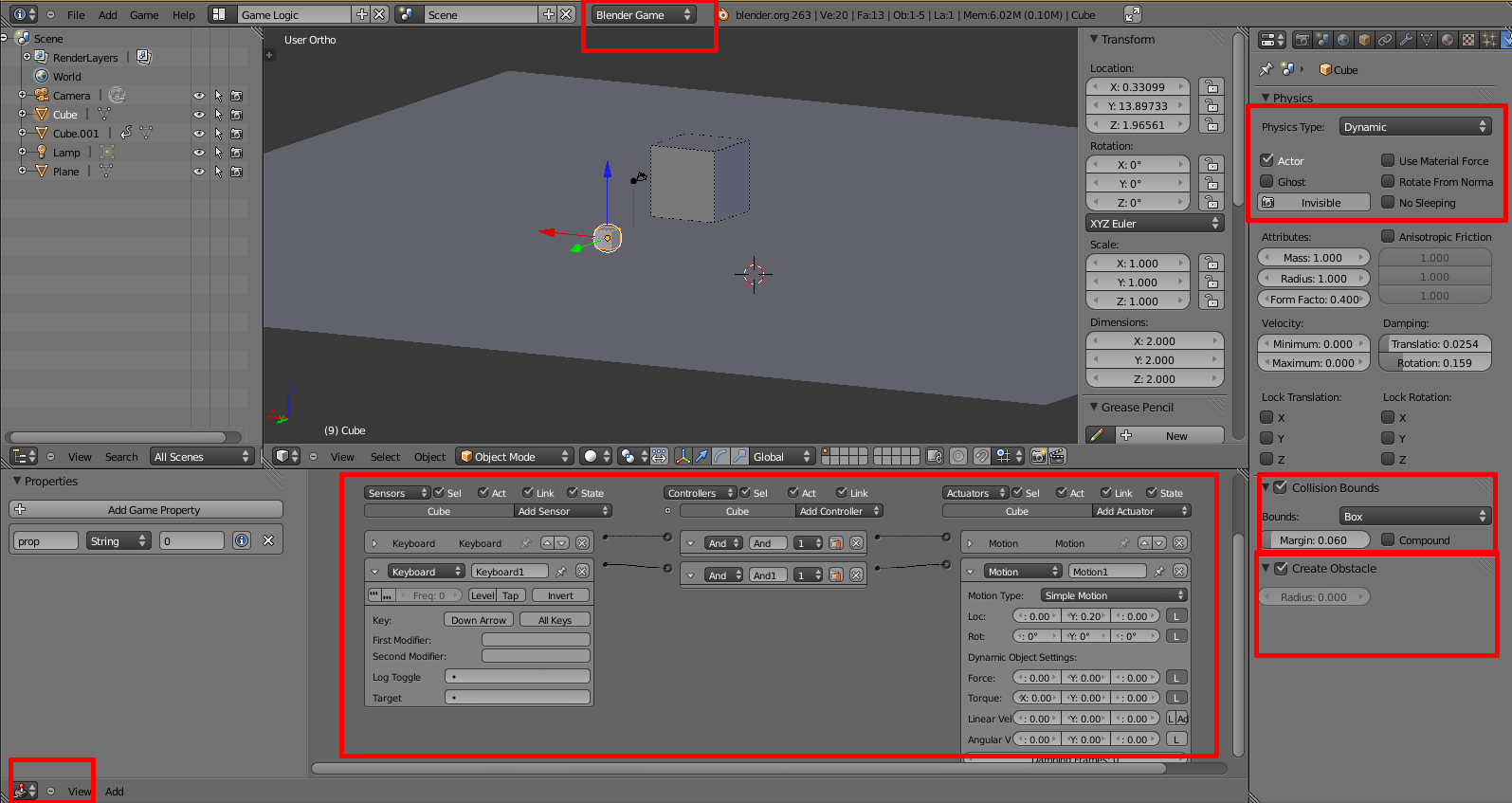Open the String property type dropdown

coord(118,540)
